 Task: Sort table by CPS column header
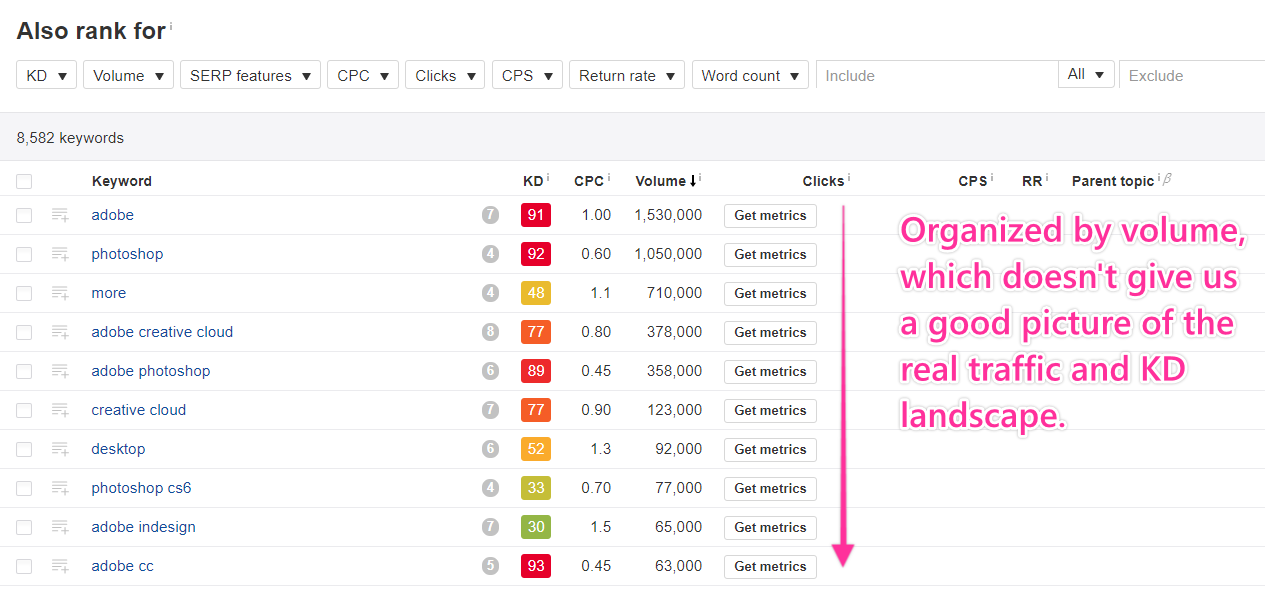973,181
